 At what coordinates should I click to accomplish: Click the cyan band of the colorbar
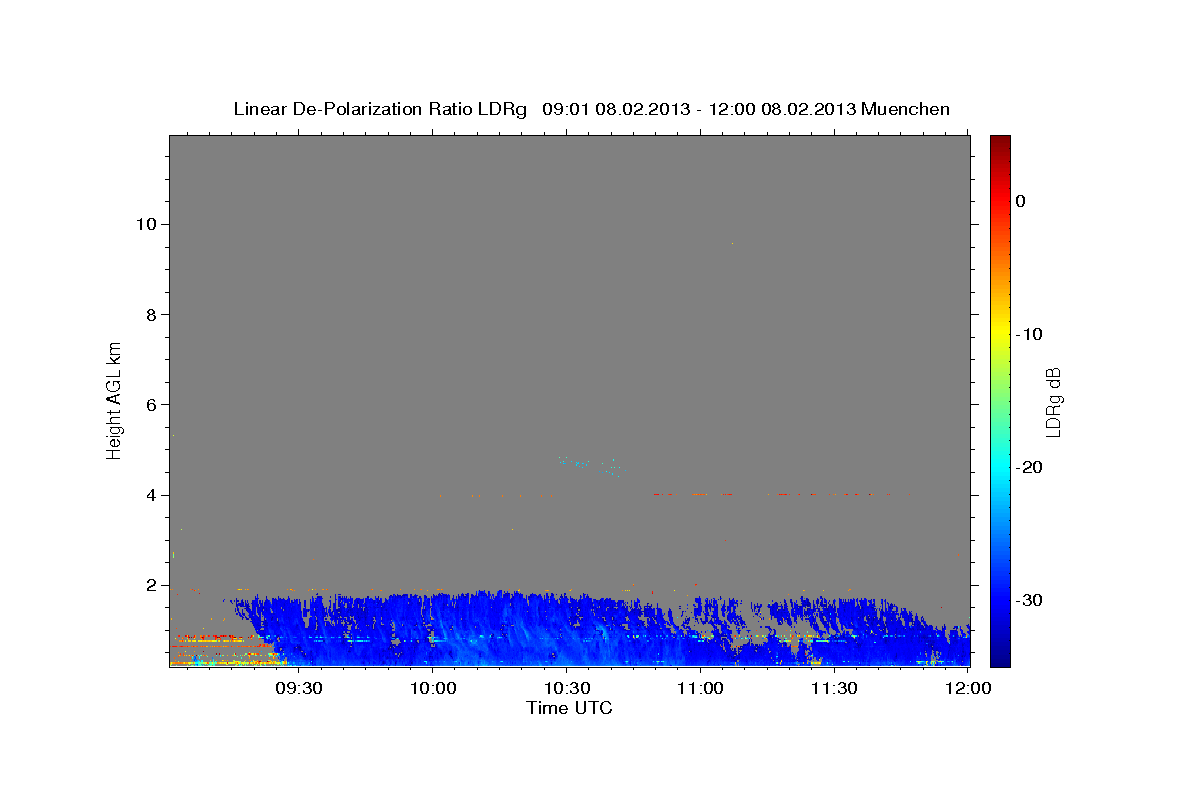[999, 465]
